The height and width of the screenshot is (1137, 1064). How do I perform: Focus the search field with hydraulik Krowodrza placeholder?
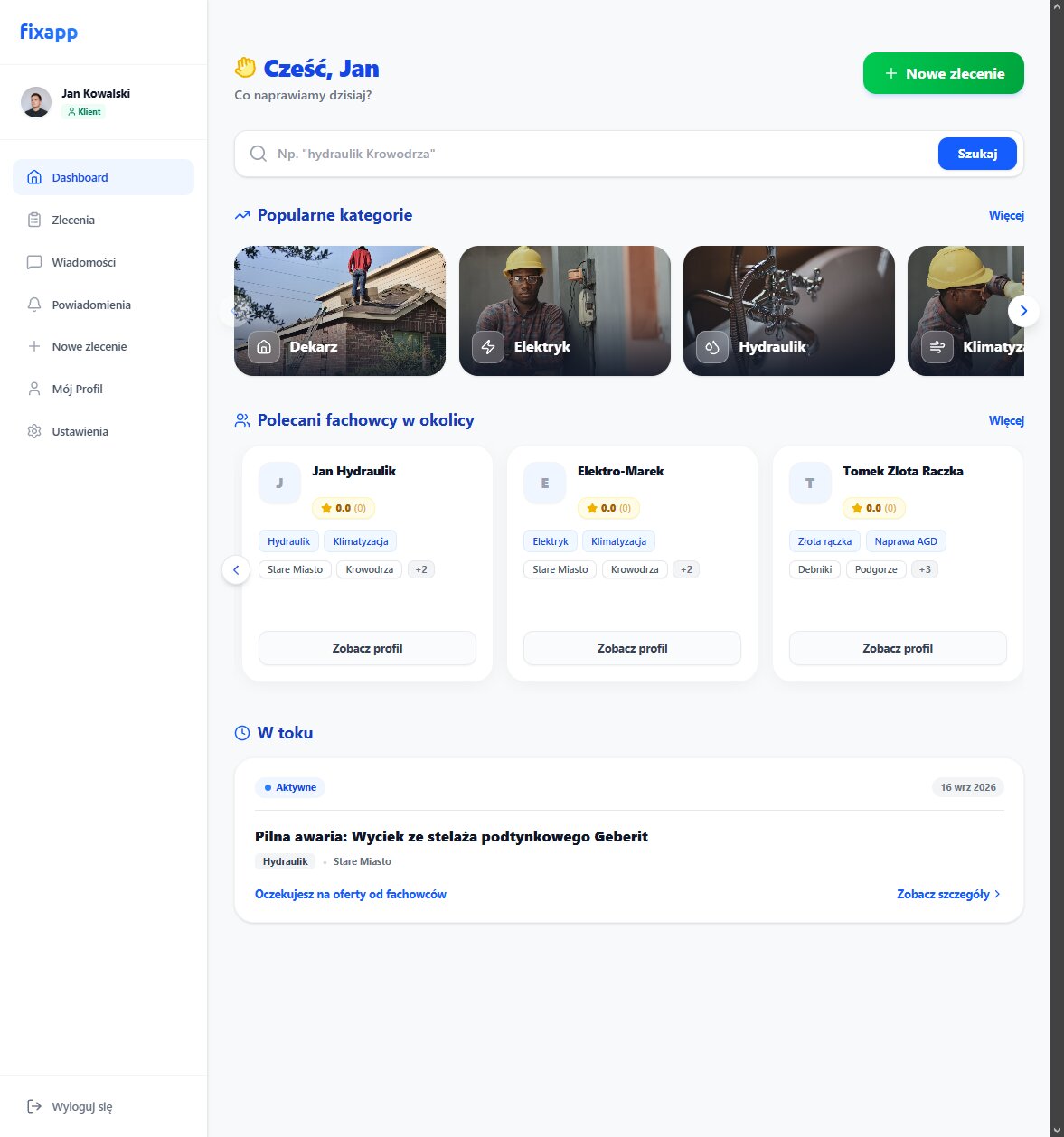click(x=601, y=154)
